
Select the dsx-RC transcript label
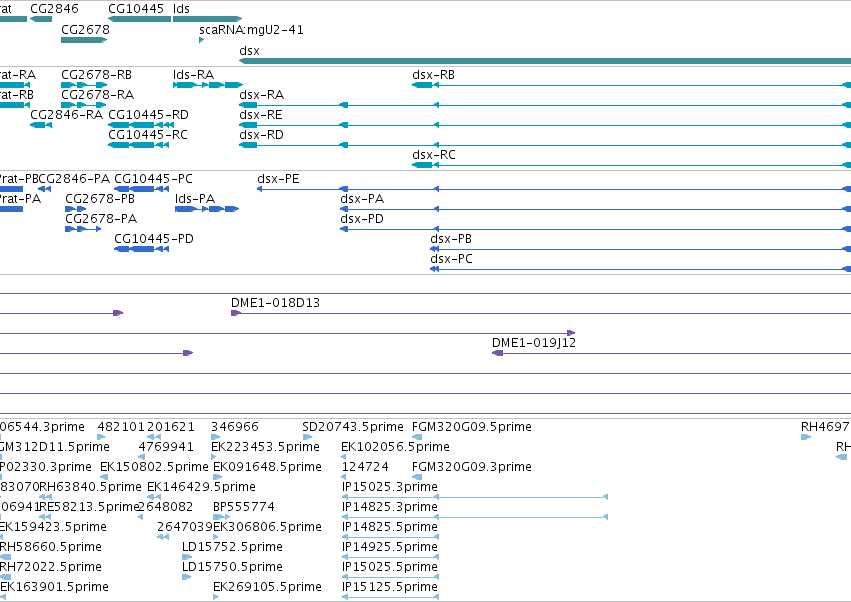[x=434, y=155]
